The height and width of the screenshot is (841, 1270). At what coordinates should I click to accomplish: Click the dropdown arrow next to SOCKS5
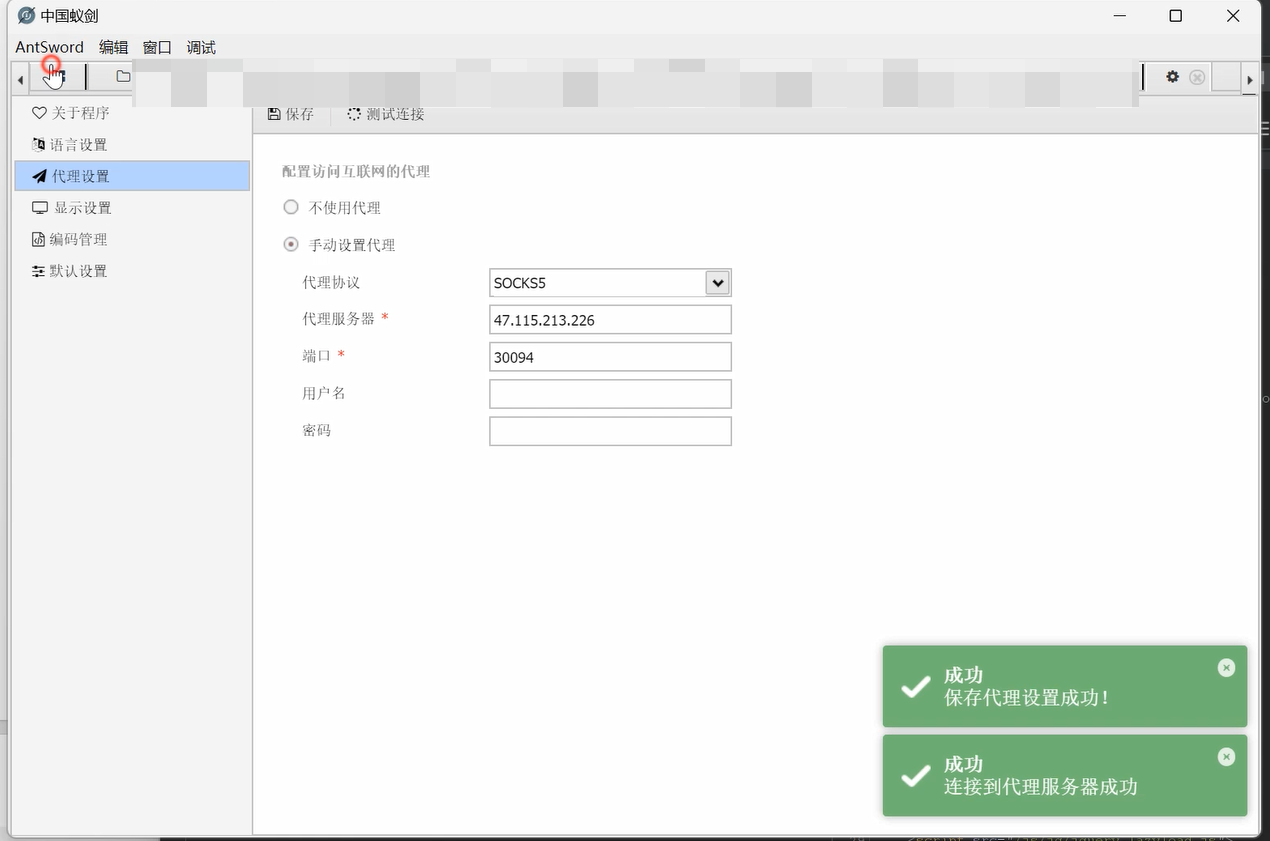tap(717, 283)
